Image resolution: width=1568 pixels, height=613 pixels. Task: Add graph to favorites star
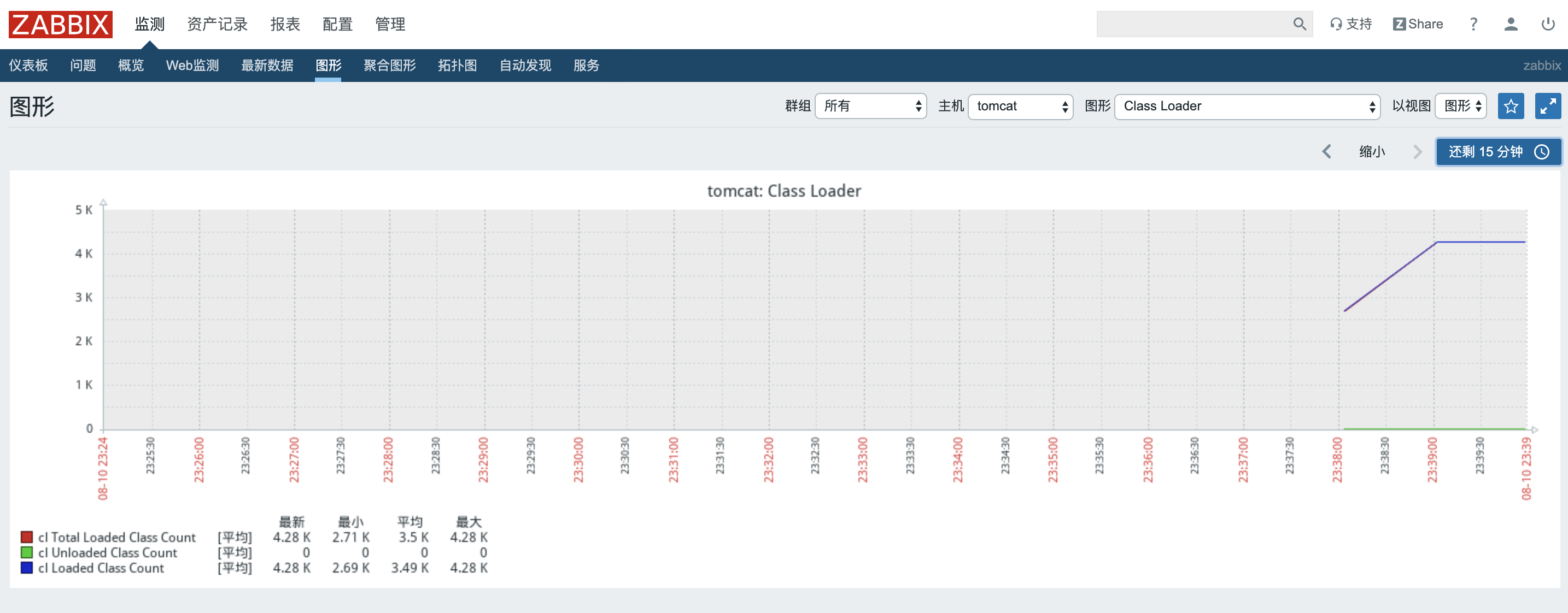(1511, 106)
